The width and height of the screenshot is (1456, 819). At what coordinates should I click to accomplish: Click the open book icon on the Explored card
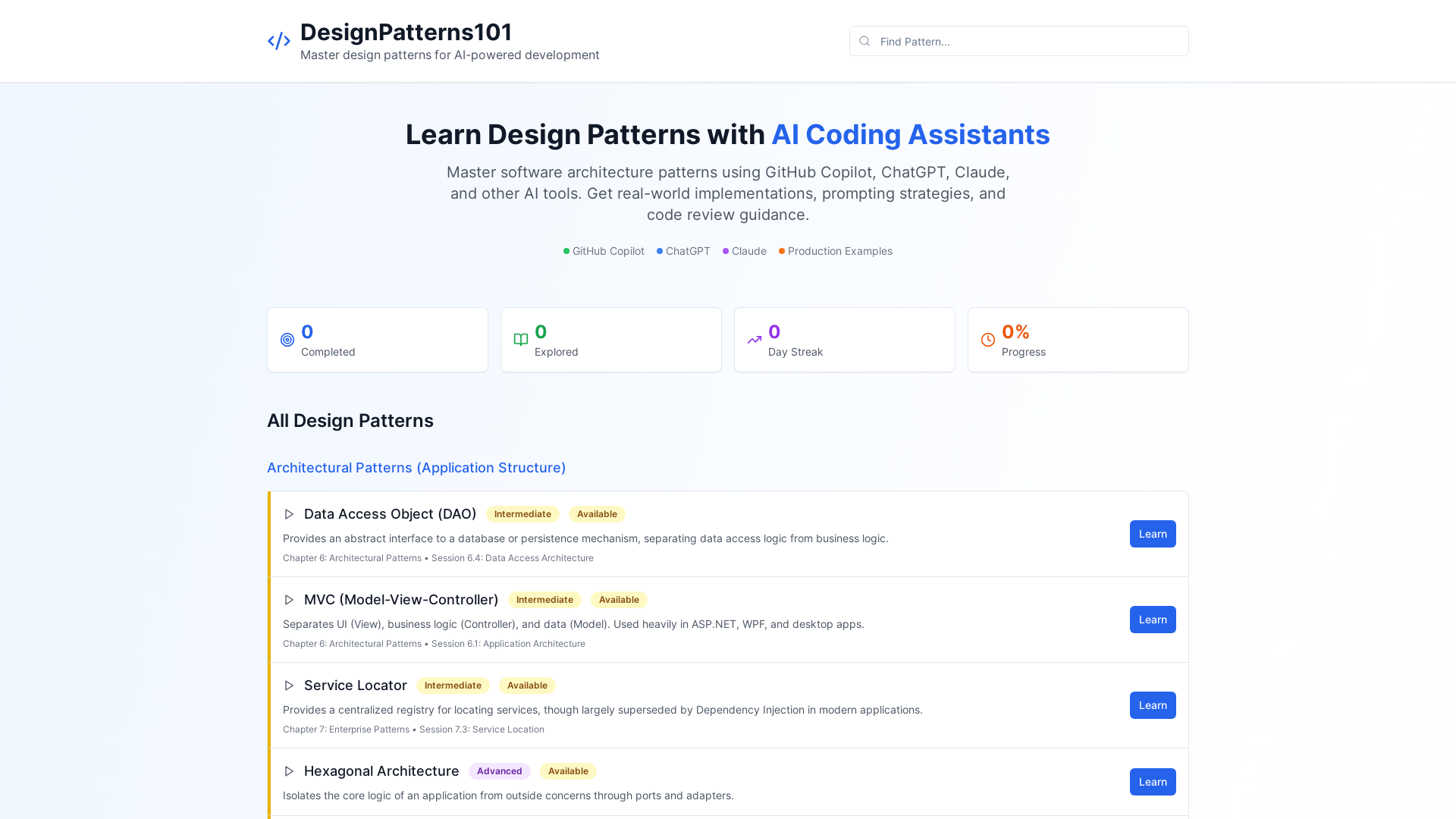click(521, 340)
